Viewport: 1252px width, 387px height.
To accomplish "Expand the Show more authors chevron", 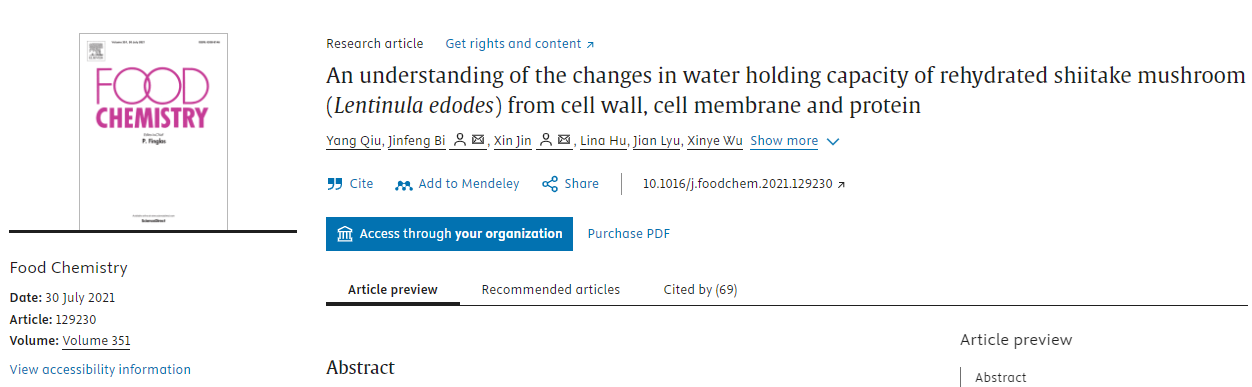I will (x=833, y=142).
